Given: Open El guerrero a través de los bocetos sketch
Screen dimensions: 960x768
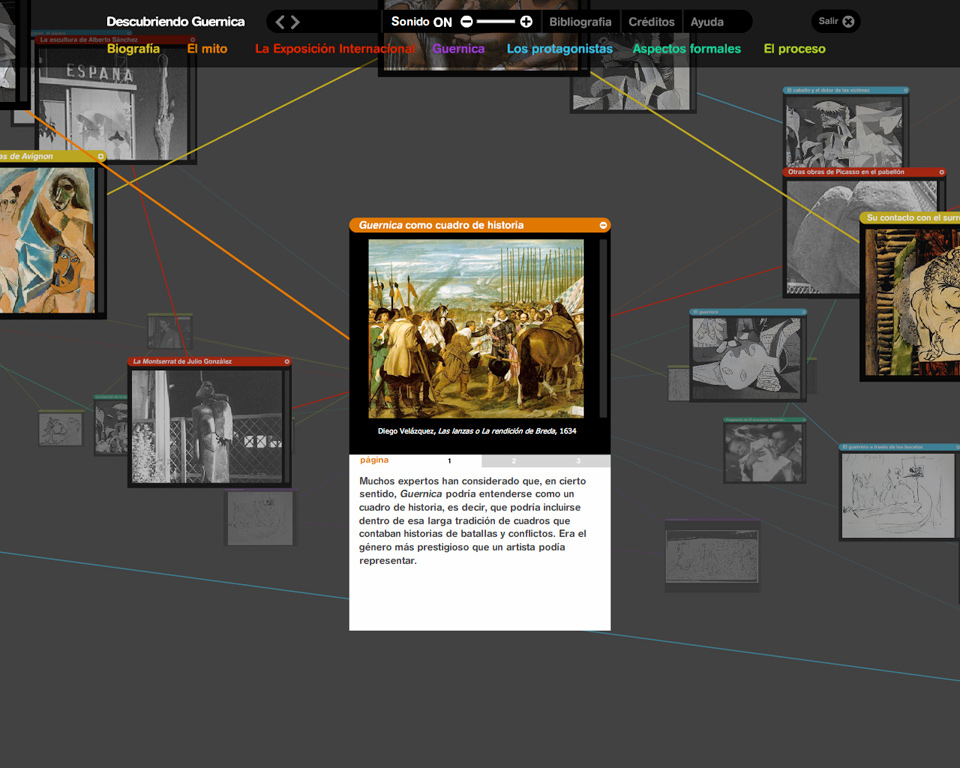Looking at the screenshot, I should 898,495.
